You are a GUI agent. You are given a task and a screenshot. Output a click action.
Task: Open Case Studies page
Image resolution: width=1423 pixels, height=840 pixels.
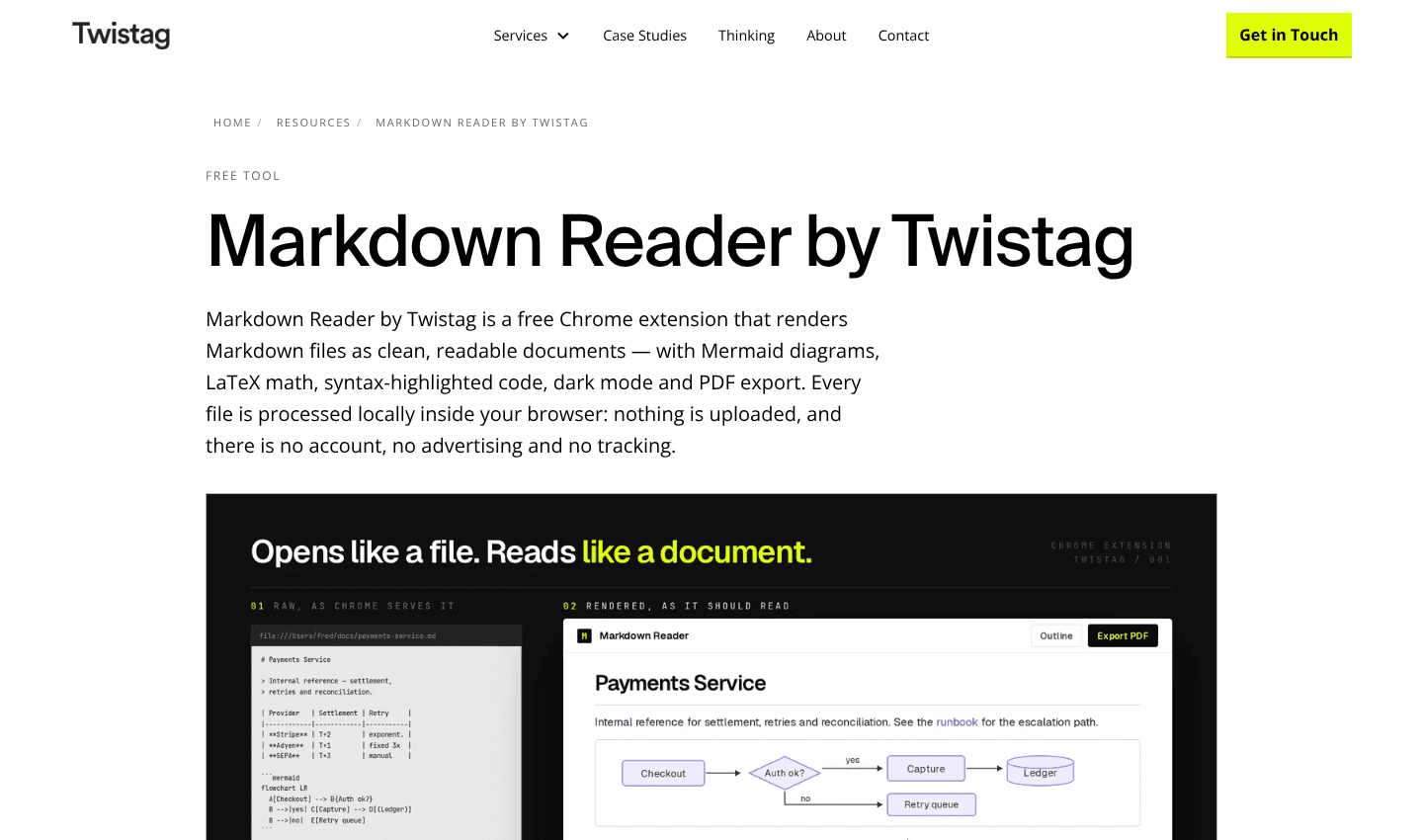[x=644, y=36]
